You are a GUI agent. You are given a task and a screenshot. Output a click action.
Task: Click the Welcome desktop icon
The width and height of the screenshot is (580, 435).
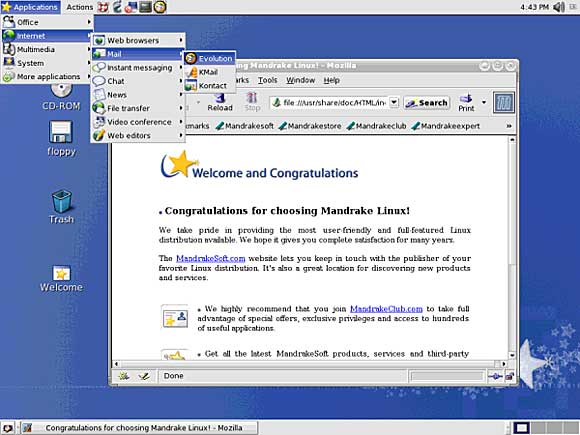point(61,279)
